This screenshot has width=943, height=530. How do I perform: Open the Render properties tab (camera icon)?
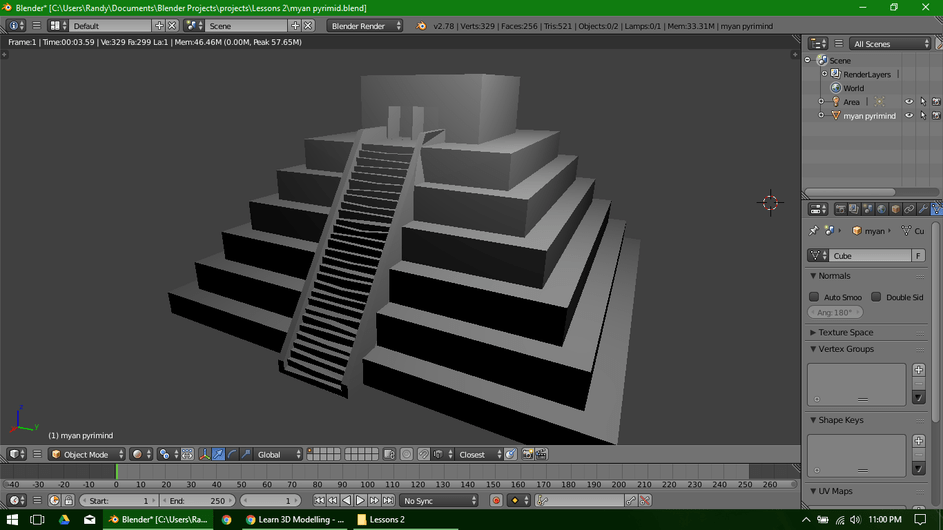click(x=840, y=209)
